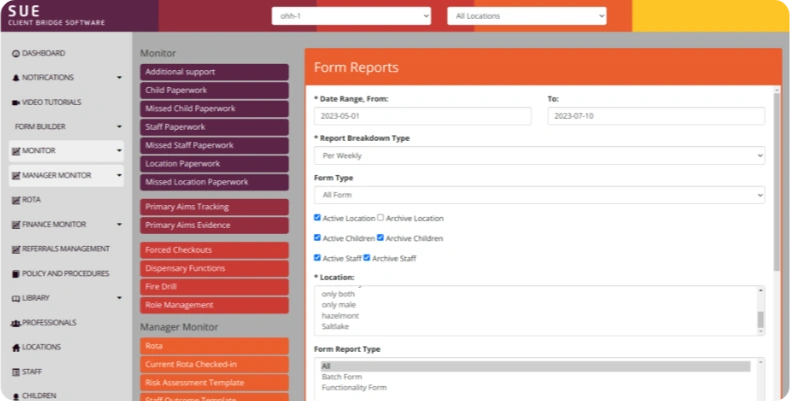
Task: Open the Missed Child Paperwork report
Action: (214, 109)
